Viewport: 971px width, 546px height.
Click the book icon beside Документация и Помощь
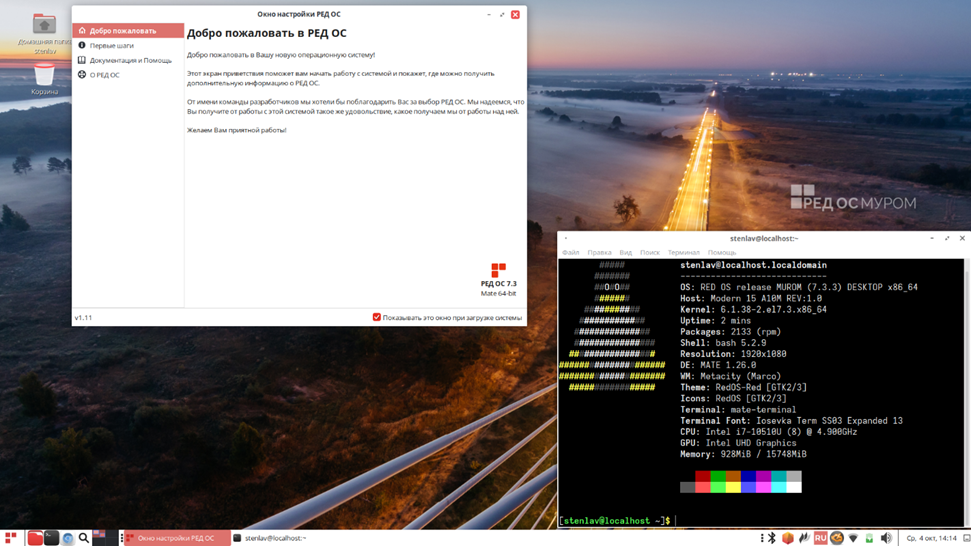(x=82, y=60)
